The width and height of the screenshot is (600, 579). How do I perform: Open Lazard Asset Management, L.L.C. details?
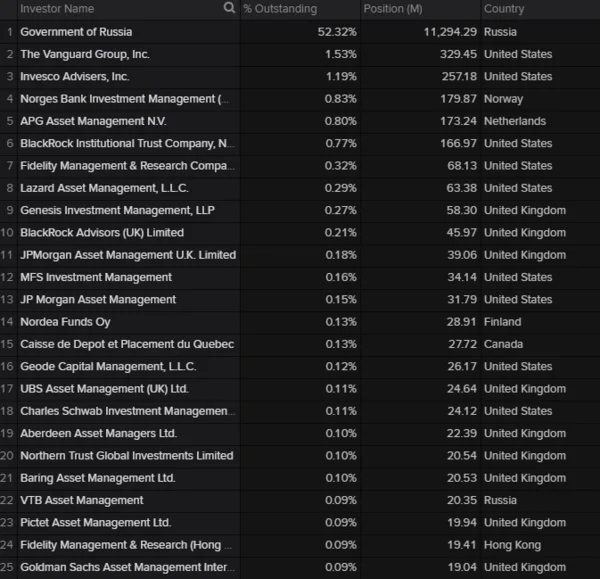click(105, 188)
